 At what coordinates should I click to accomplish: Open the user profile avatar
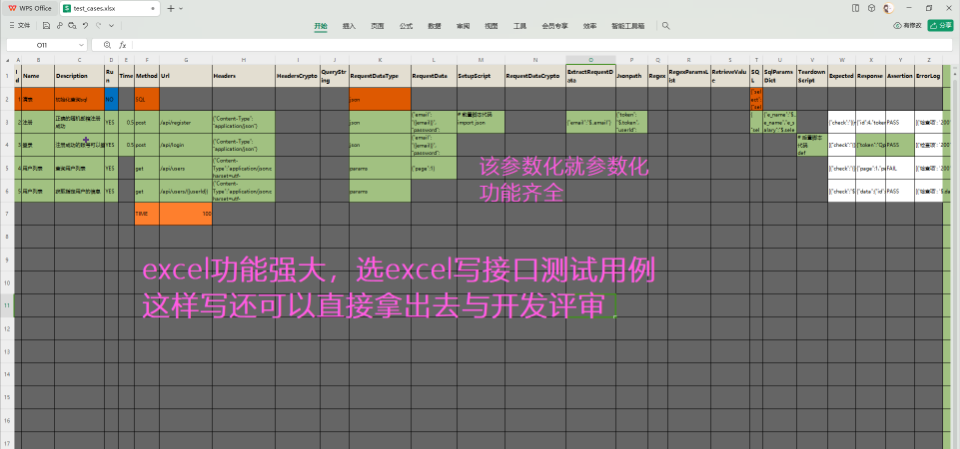[888, 8]
